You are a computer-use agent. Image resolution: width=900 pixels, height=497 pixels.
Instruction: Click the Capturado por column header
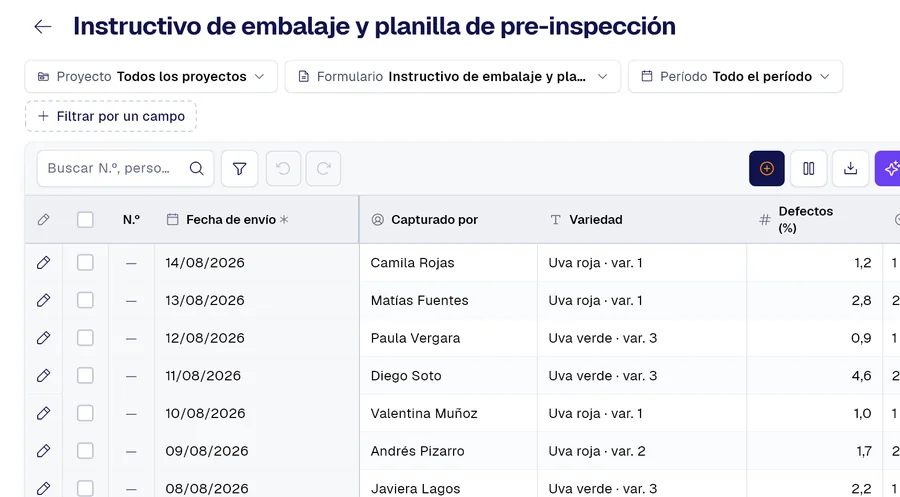tap(449, 220)
